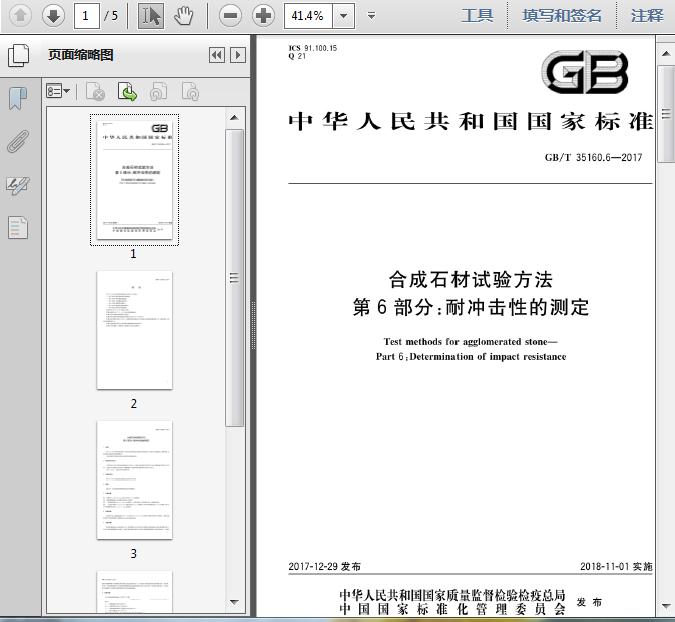Screen dimensions: 675x622
Task: Expand the thumbnails pane with right-arrow button
Action: click(x=238, y=55)
